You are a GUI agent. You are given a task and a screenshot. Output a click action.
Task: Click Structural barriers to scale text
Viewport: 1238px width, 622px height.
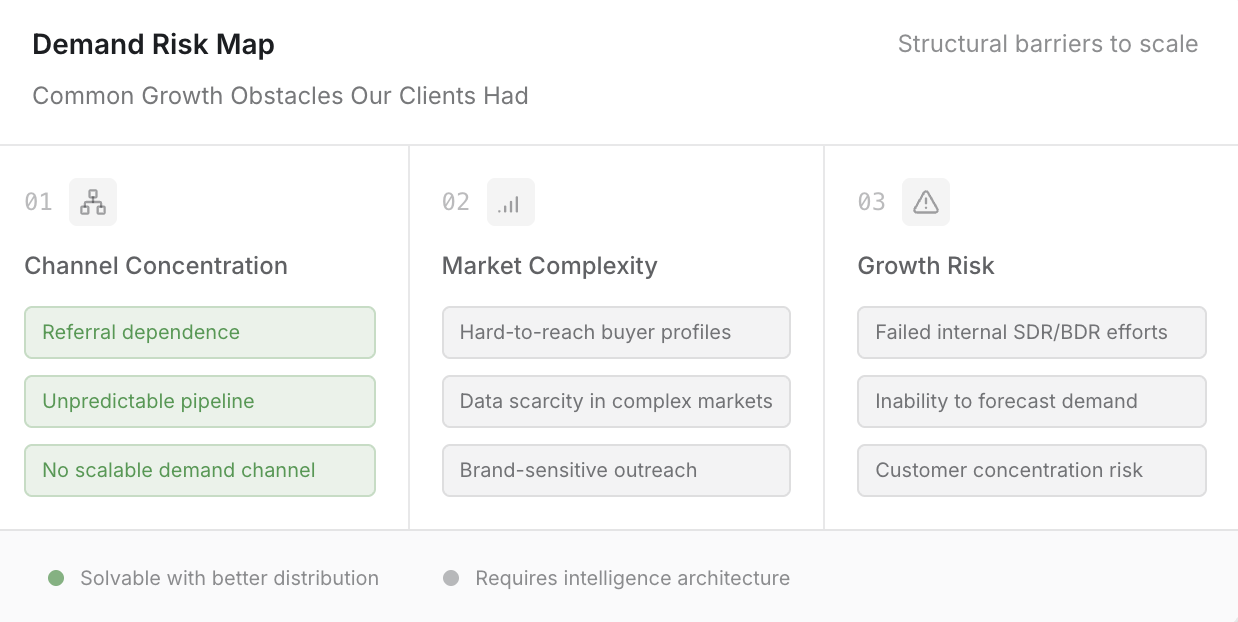[1047, 44]
